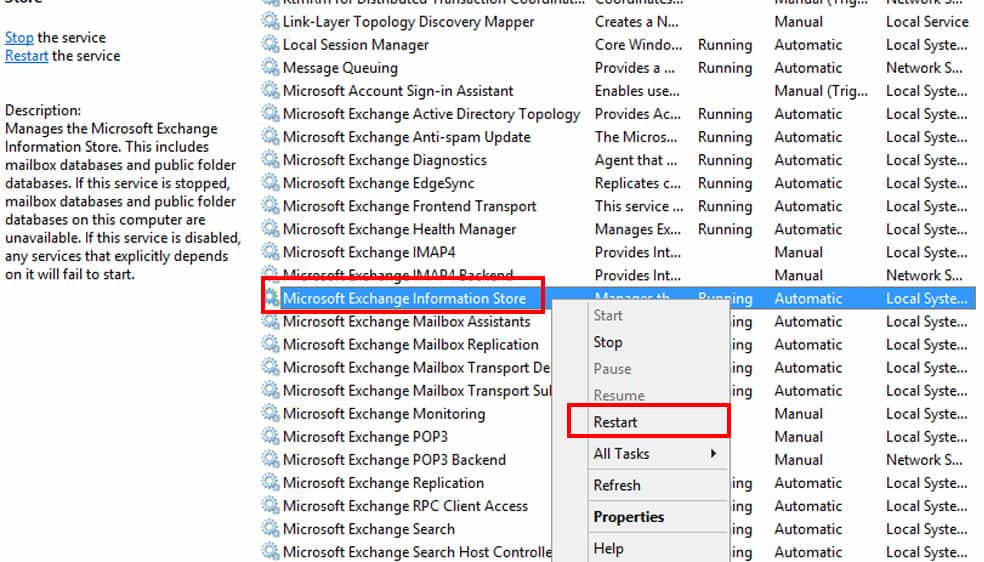984x562 pixels.
Task: Open the All Tasks submenu
Action: click(x=656, y=453)
